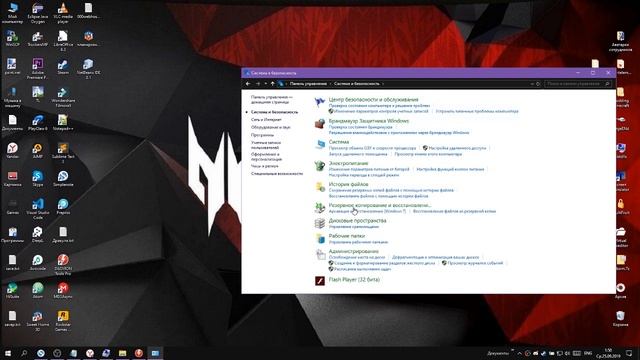Viewport: 640px width, 360px height.
Task: Open Резервное копирование и восстановление link
Action: (380, 205)
